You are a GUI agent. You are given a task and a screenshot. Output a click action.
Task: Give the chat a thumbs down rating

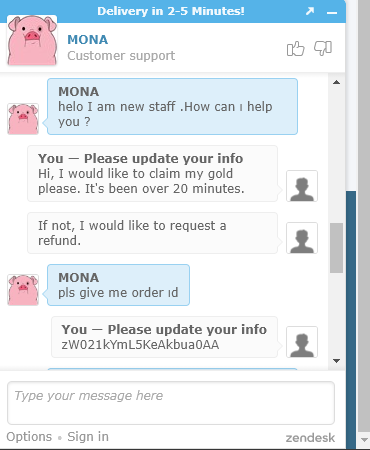pos(323,48)
